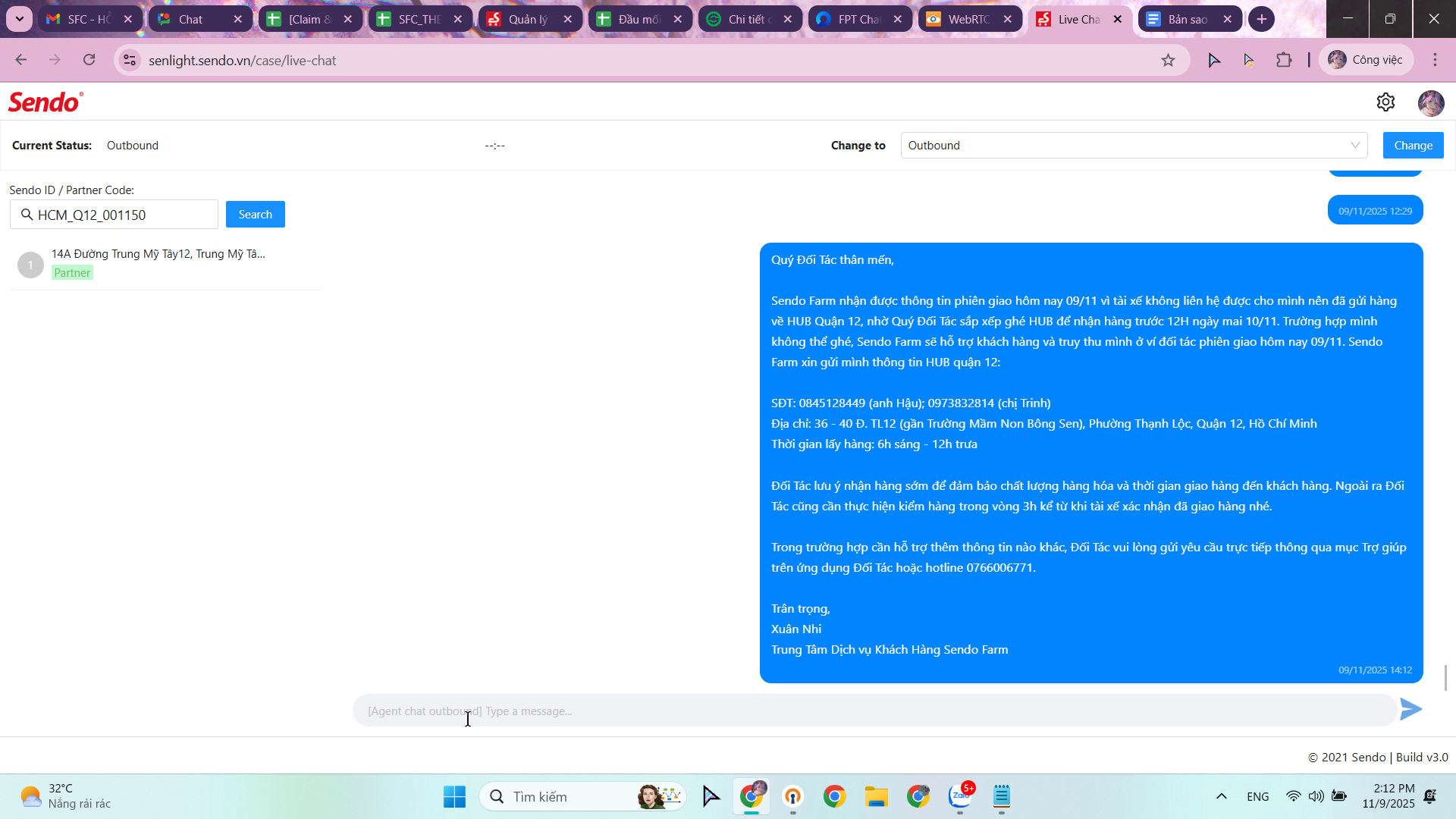Open the settings gear icon

tap(1385, 102)
